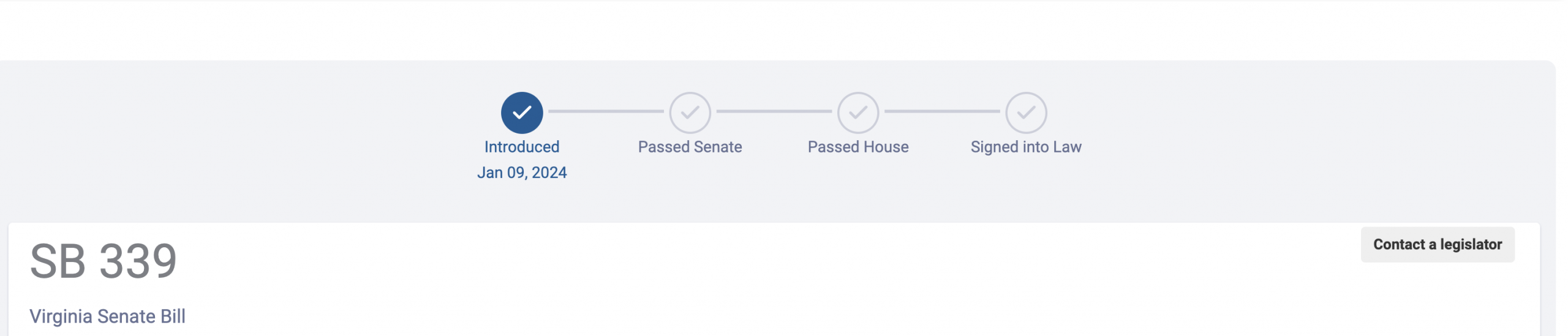Select the Signed into Law step label
This screenshot has width=1568, height=336.
point(1026,147)
